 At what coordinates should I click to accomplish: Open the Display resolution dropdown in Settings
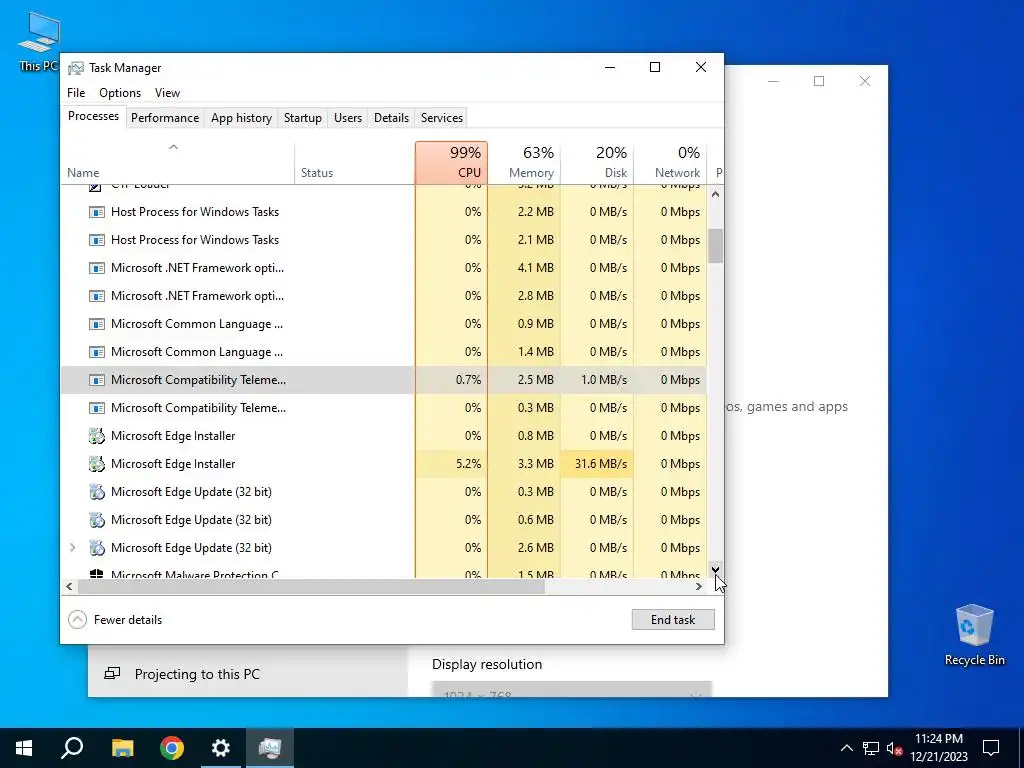571,690
